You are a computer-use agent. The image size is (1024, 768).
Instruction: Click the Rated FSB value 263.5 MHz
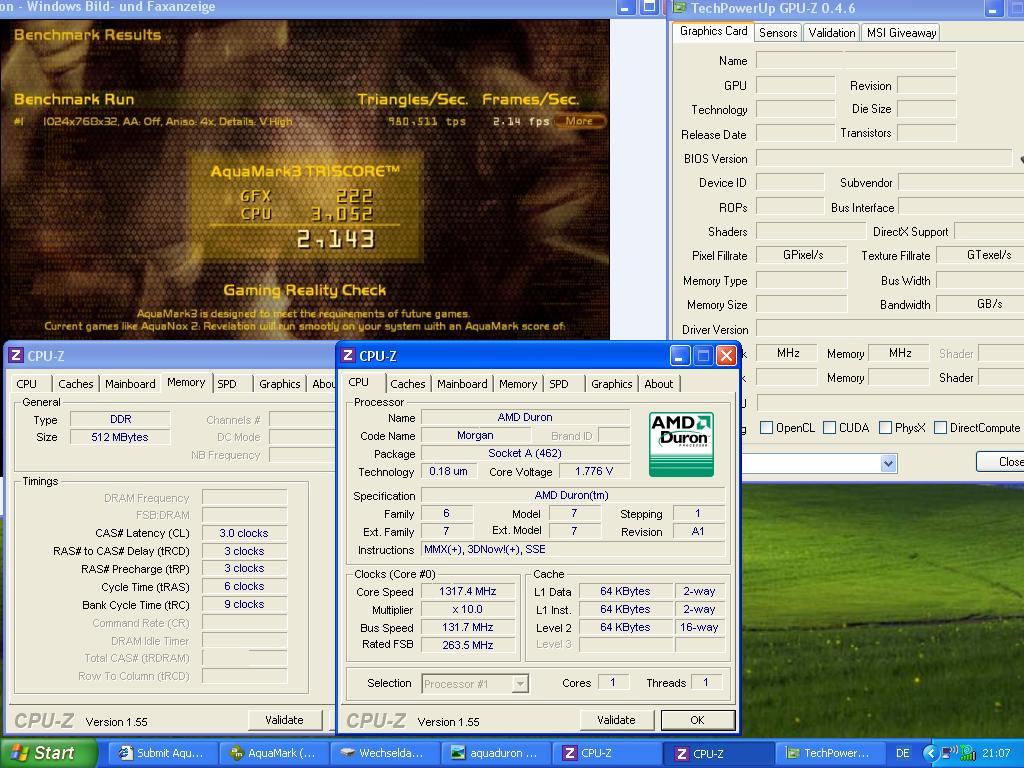(x=468, y=645)
